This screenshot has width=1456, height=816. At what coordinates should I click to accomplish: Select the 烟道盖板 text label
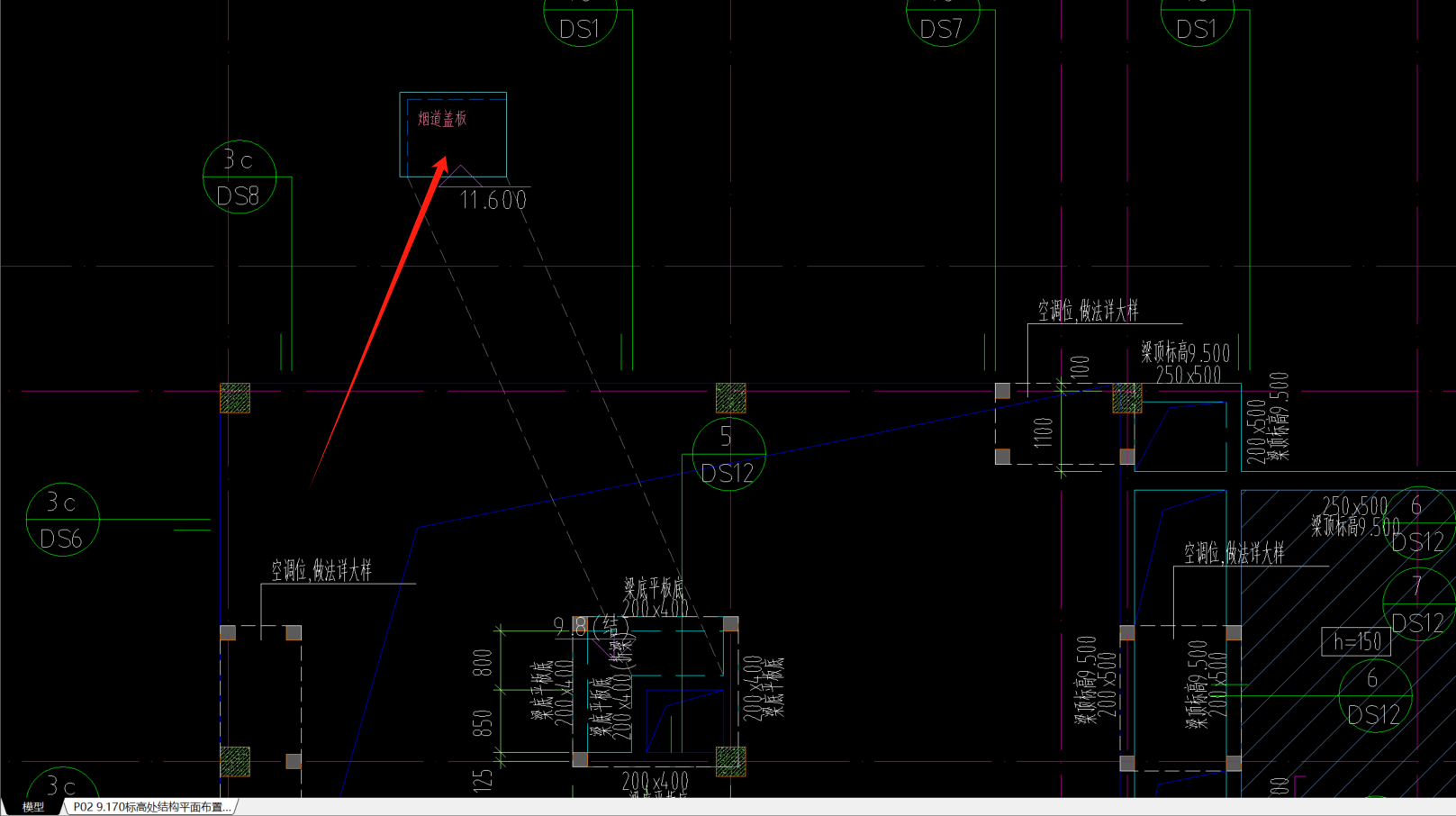pyautogui.click(x=442, y=119)
